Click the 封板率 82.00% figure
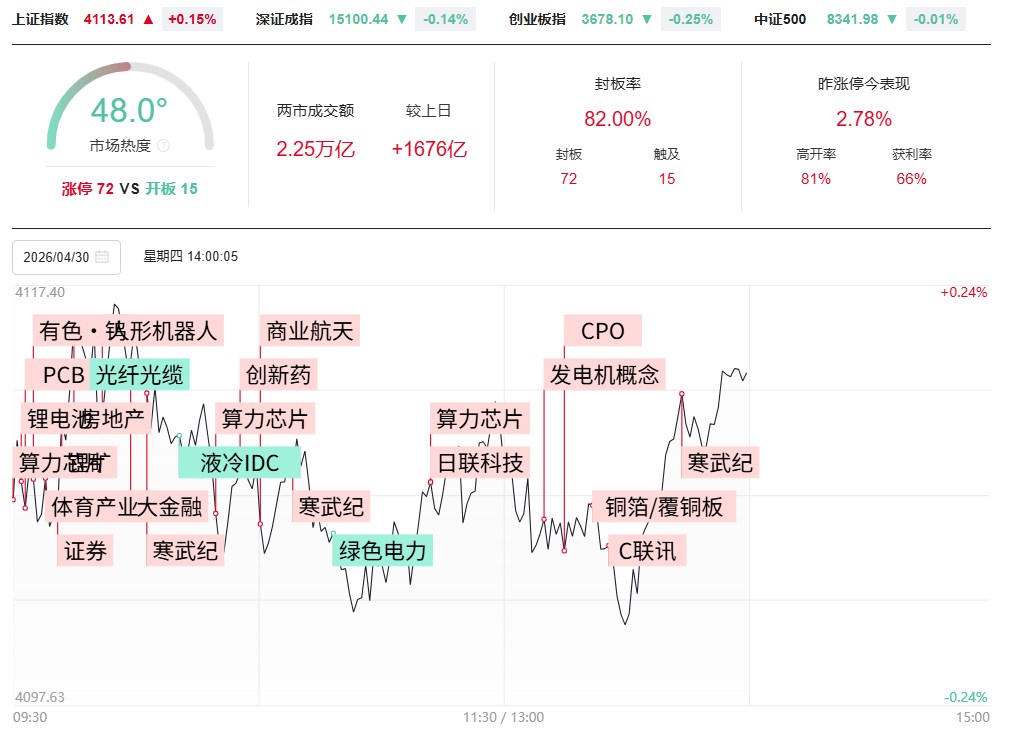The image size is (1014, 735). click(x=617, y=119)
